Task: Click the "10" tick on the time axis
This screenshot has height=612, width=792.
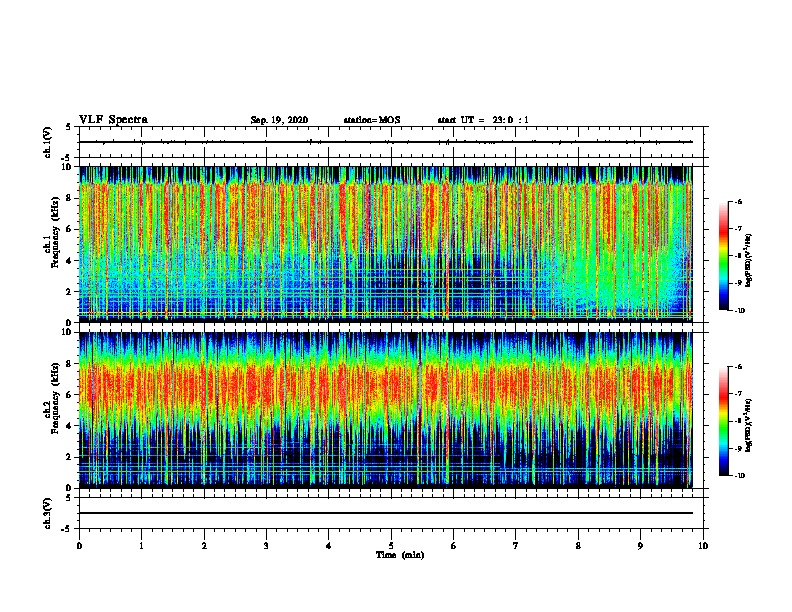Action: (x=703, y=546)
